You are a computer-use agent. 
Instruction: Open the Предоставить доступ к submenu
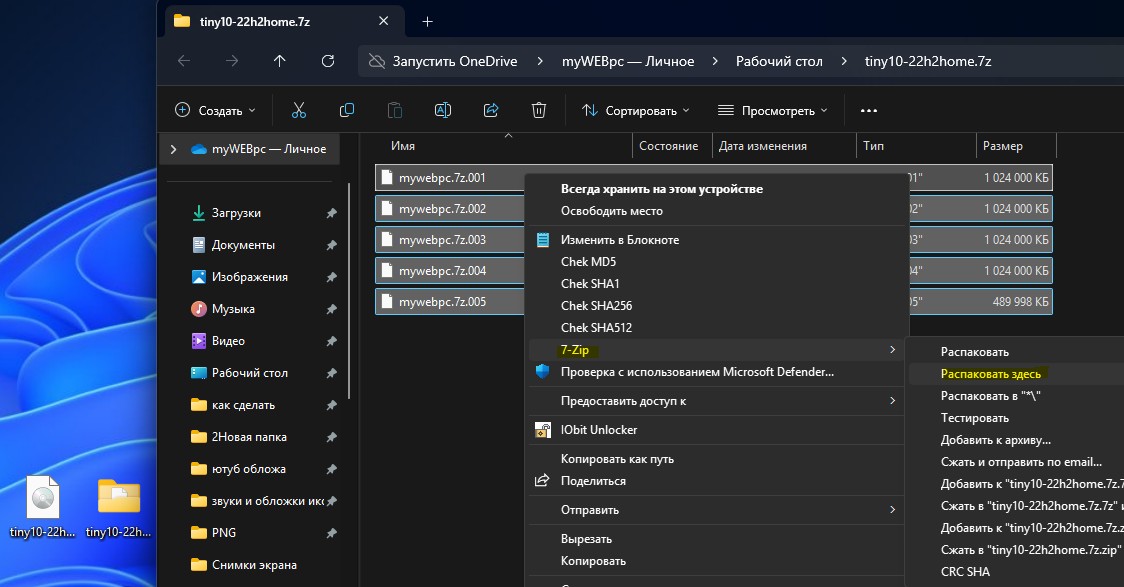coord(717,401)
